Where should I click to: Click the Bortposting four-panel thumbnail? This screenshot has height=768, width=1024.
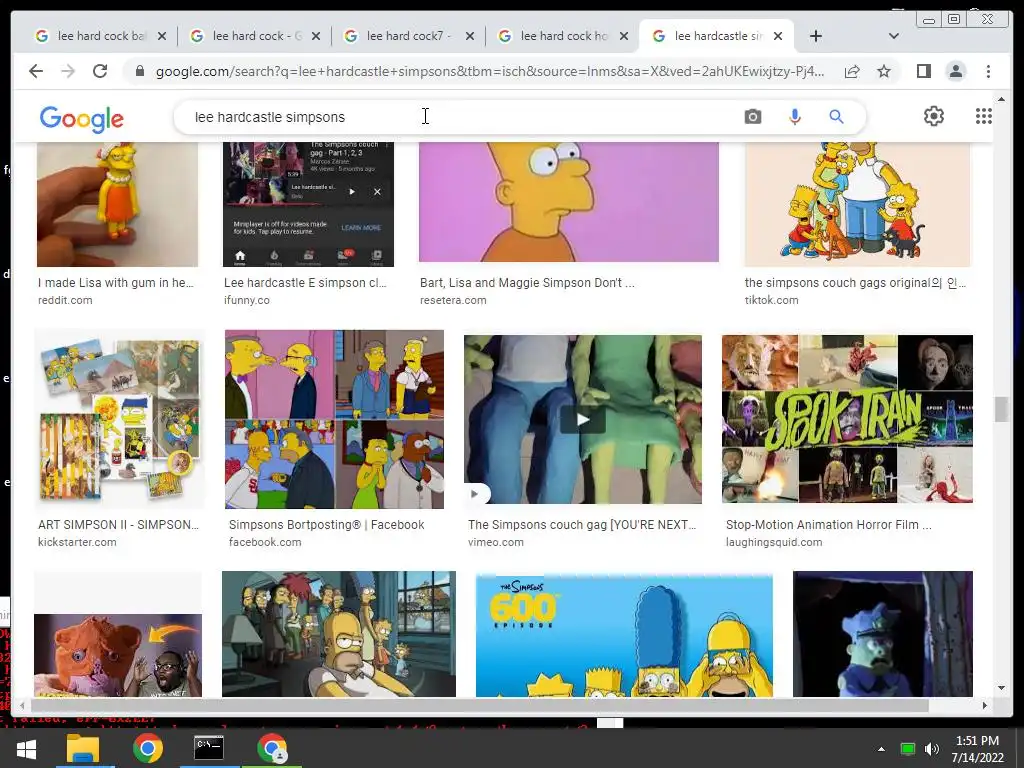334,419
